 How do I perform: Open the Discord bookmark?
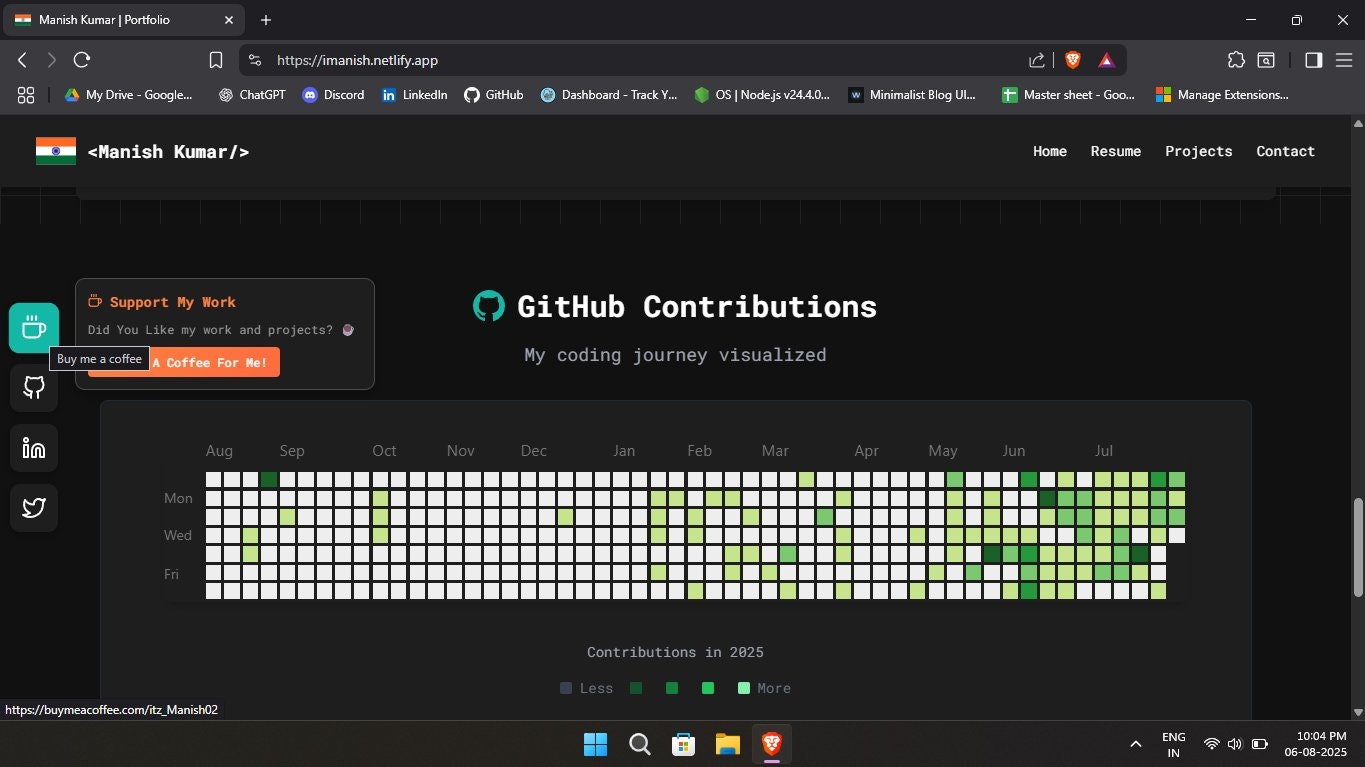(x=333, y=95)
